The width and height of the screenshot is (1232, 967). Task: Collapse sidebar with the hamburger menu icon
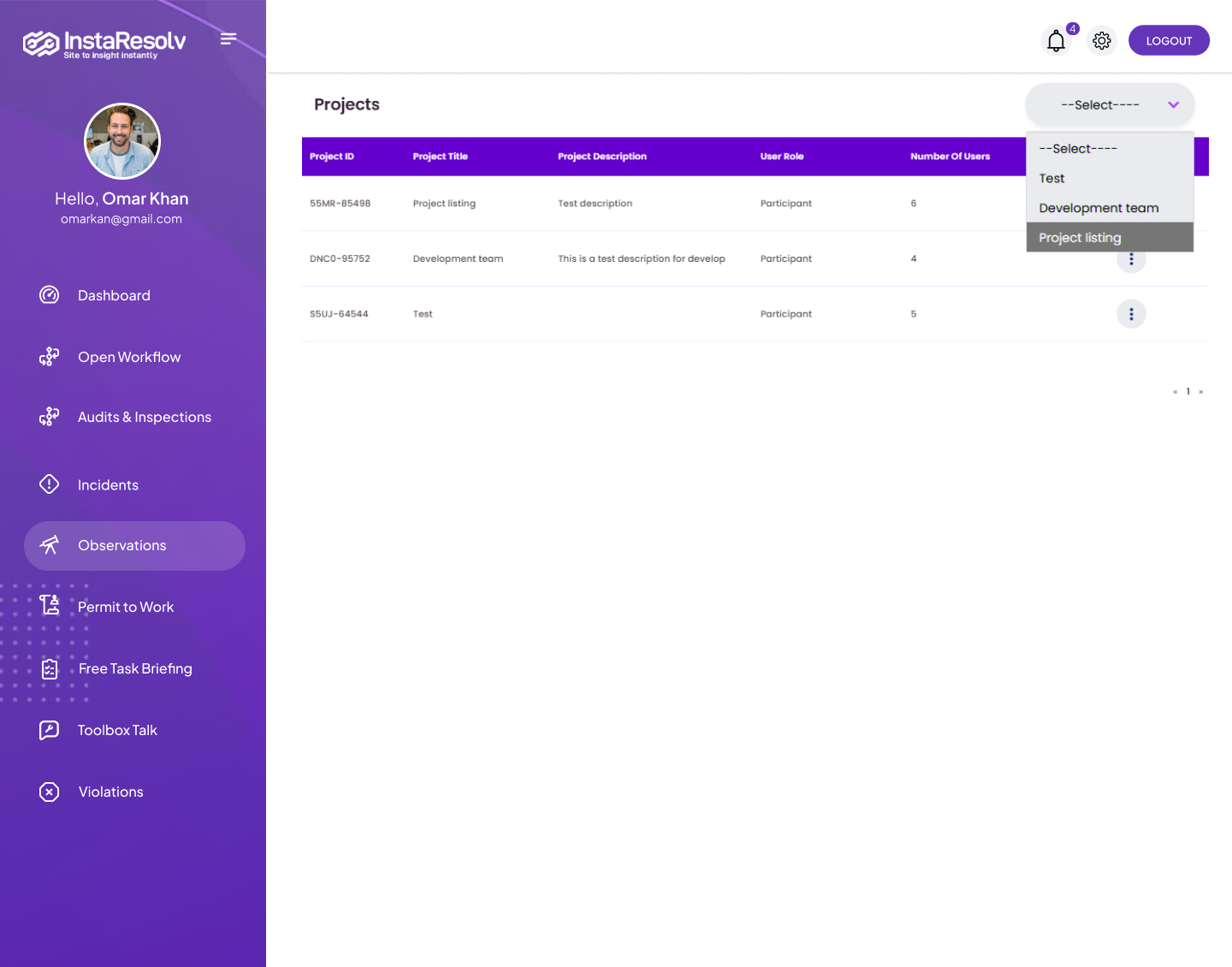(x=228, y=39)
